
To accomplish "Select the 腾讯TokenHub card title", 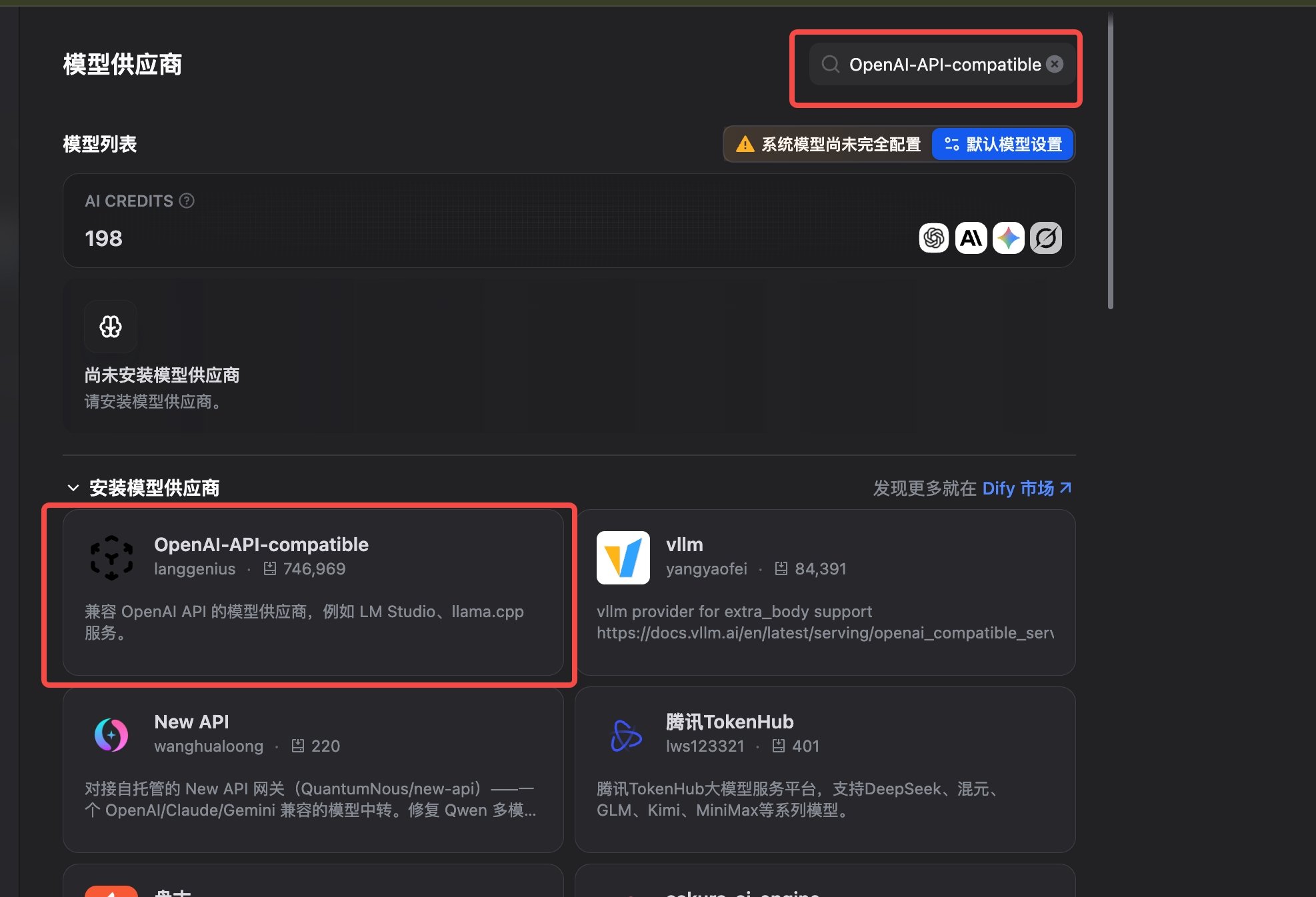I will (x=730, y=722).
